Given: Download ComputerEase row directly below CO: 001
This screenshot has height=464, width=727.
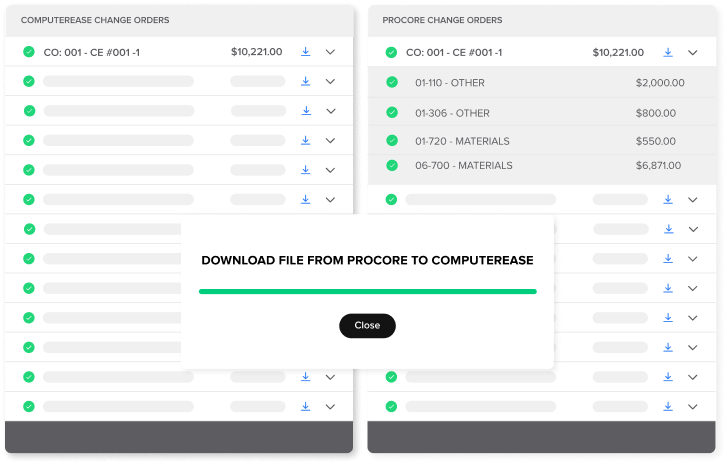Looking at the screenshot, I should point(306,82).
